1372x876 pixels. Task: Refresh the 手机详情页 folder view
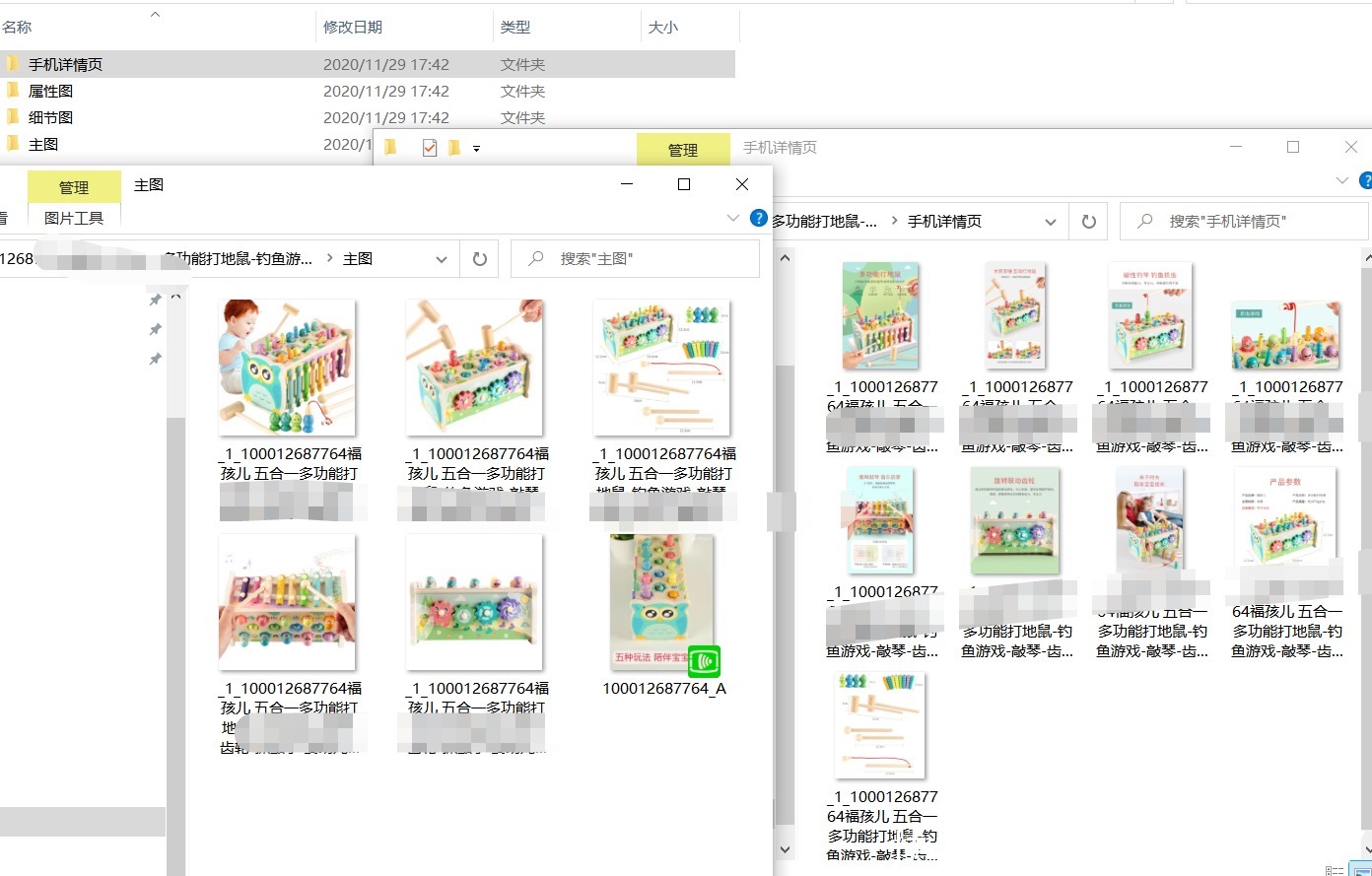click(1089, 222)
